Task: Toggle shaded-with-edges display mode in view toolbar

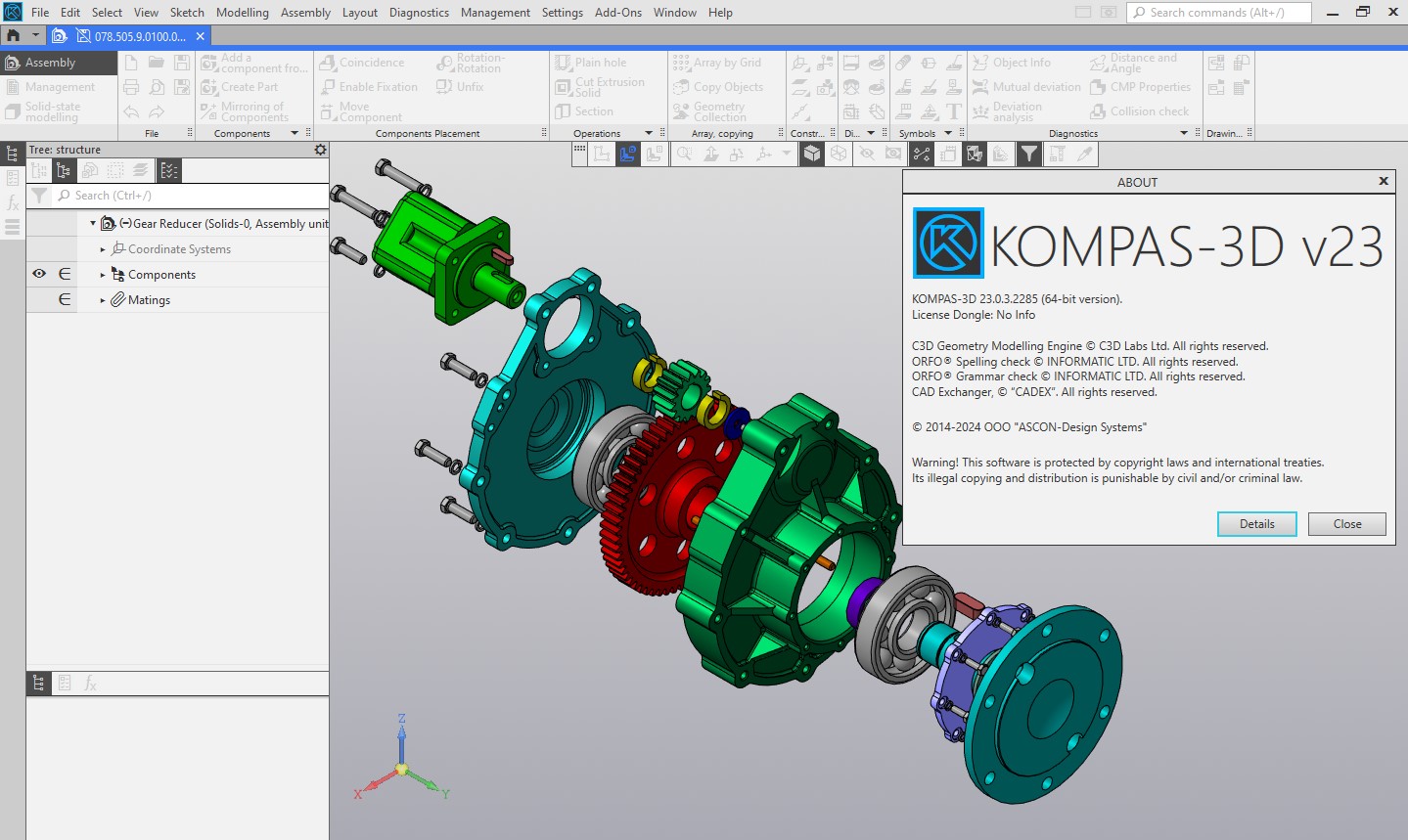Action: coord(812,154)
